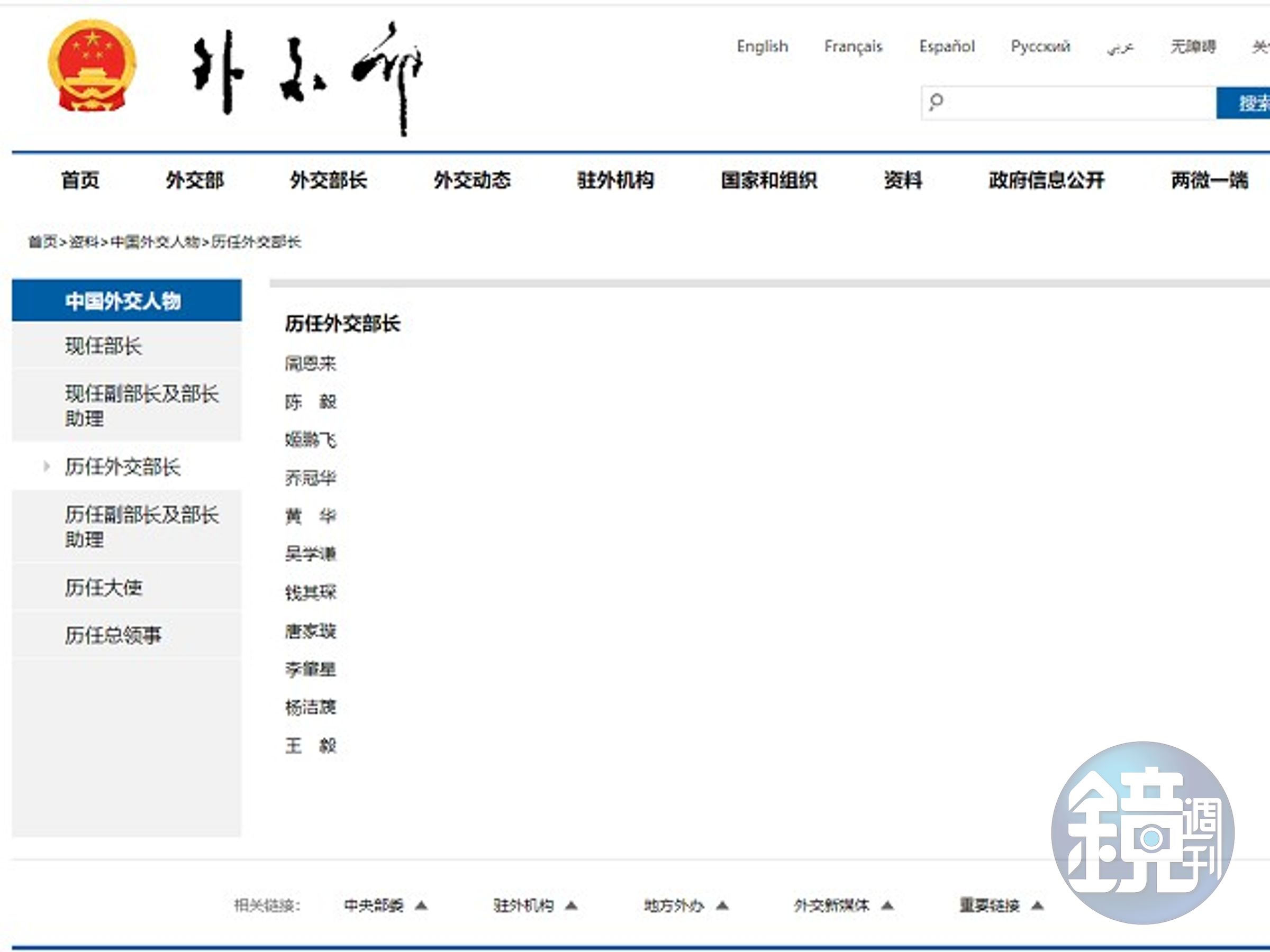
Task: Select 历任副部长及部长助理 in the sidebar
Action: click(x=127, y=526)
